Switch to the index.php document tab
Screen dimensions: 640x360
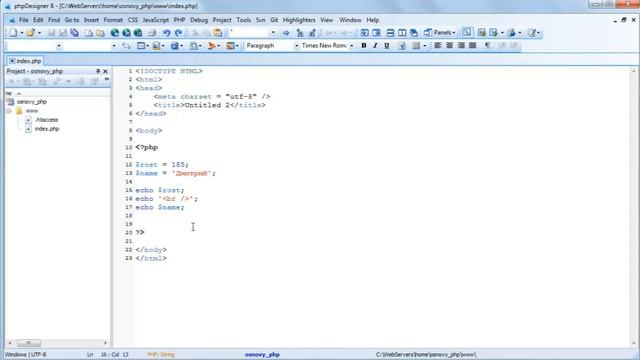pos(25,61)
